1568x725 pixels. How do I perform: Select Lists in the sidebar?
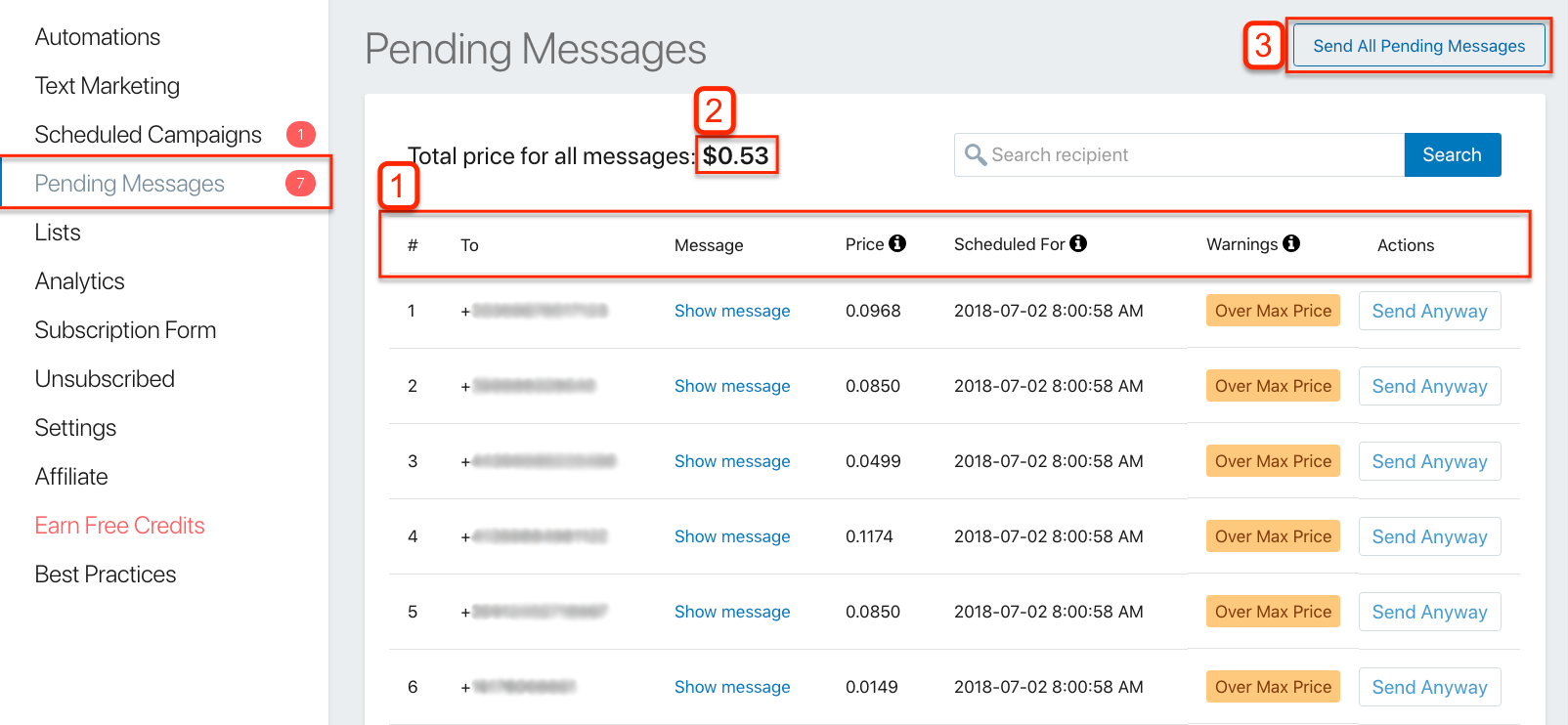pyautogui.click(x=57, y=232)
